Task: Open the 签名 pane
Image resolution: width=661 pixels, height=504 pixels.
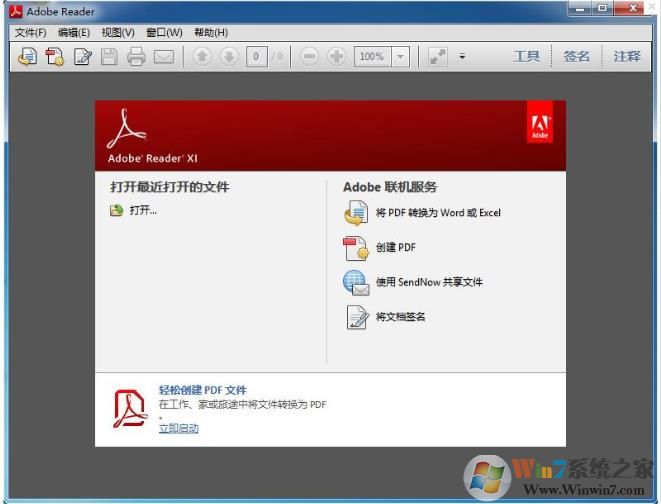Action: (x=576, y=56)
